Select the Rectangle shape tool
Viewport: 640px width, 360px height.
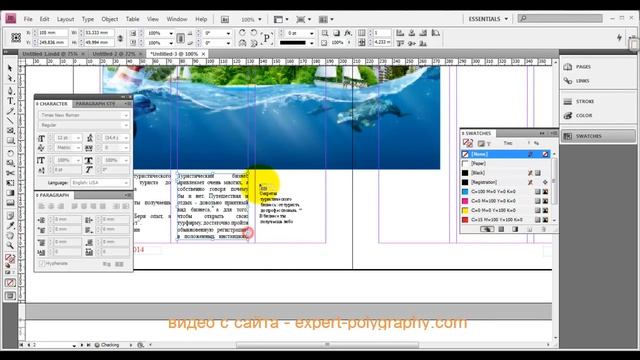[x=10, y=141]
